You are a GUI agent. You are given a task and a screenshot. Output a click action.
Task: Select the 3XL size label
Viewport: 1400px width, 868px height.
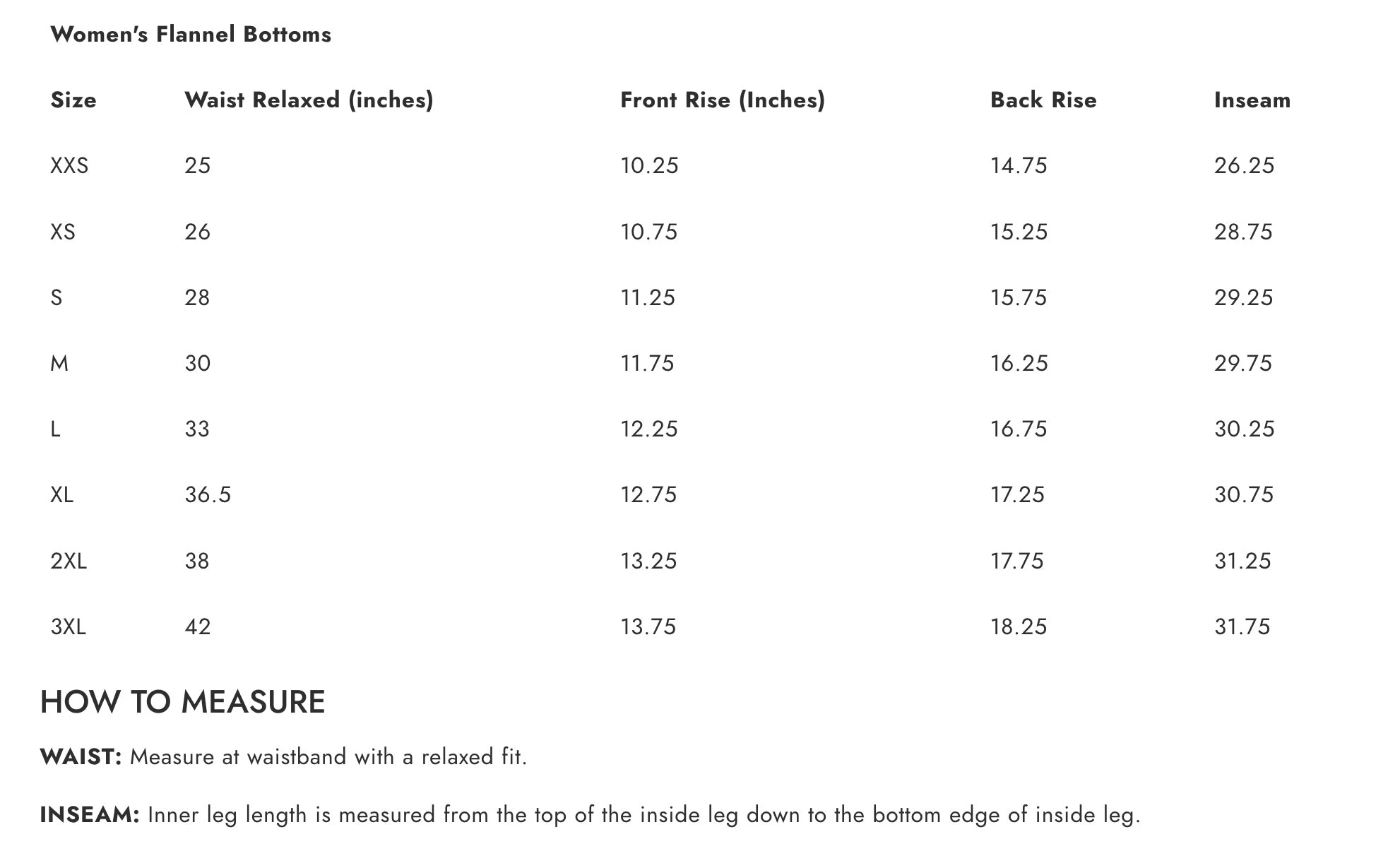coord(69,627)
